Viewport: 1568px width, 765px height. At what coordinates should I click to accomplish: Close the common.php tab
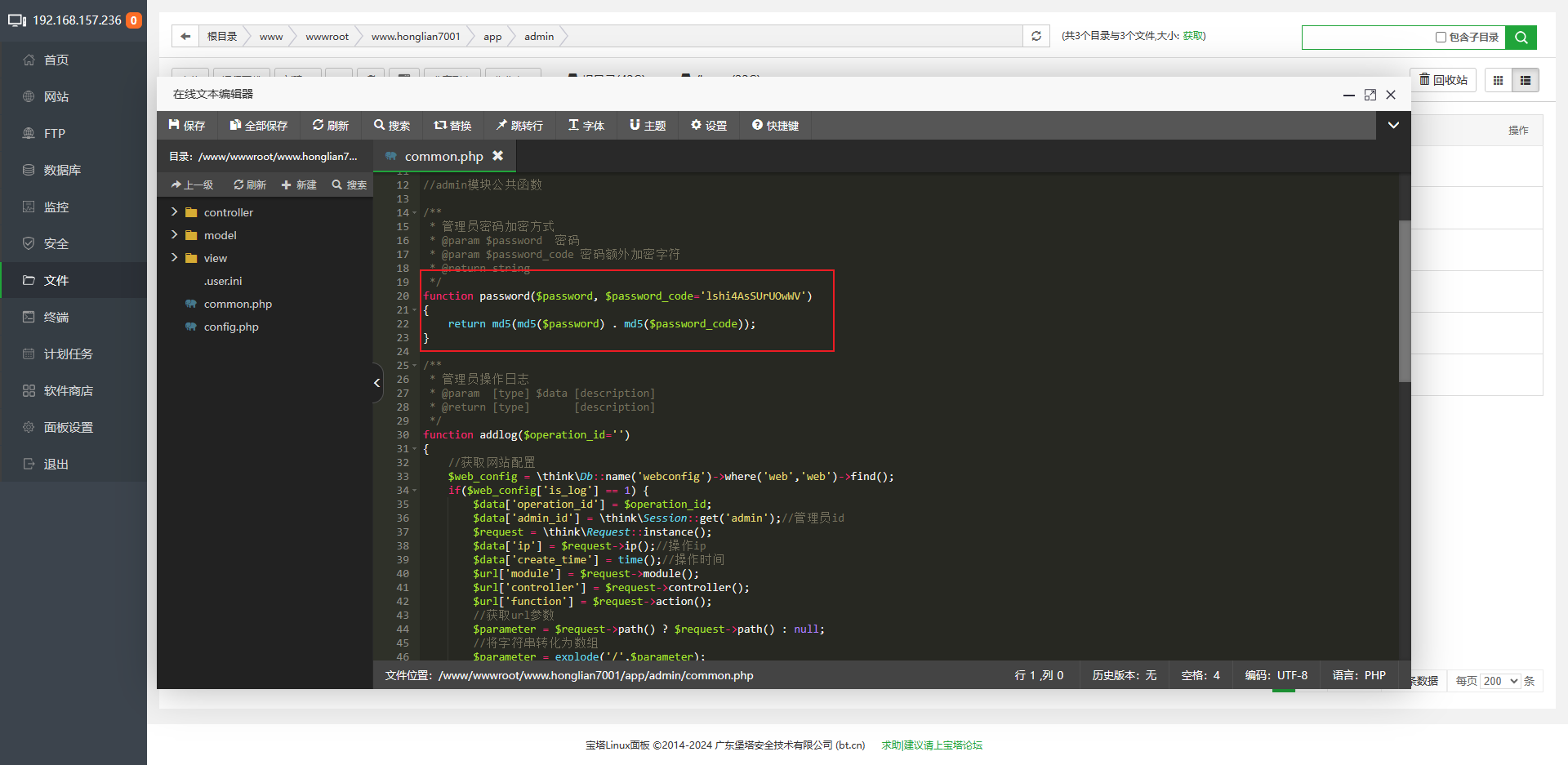tap(497, 156)
